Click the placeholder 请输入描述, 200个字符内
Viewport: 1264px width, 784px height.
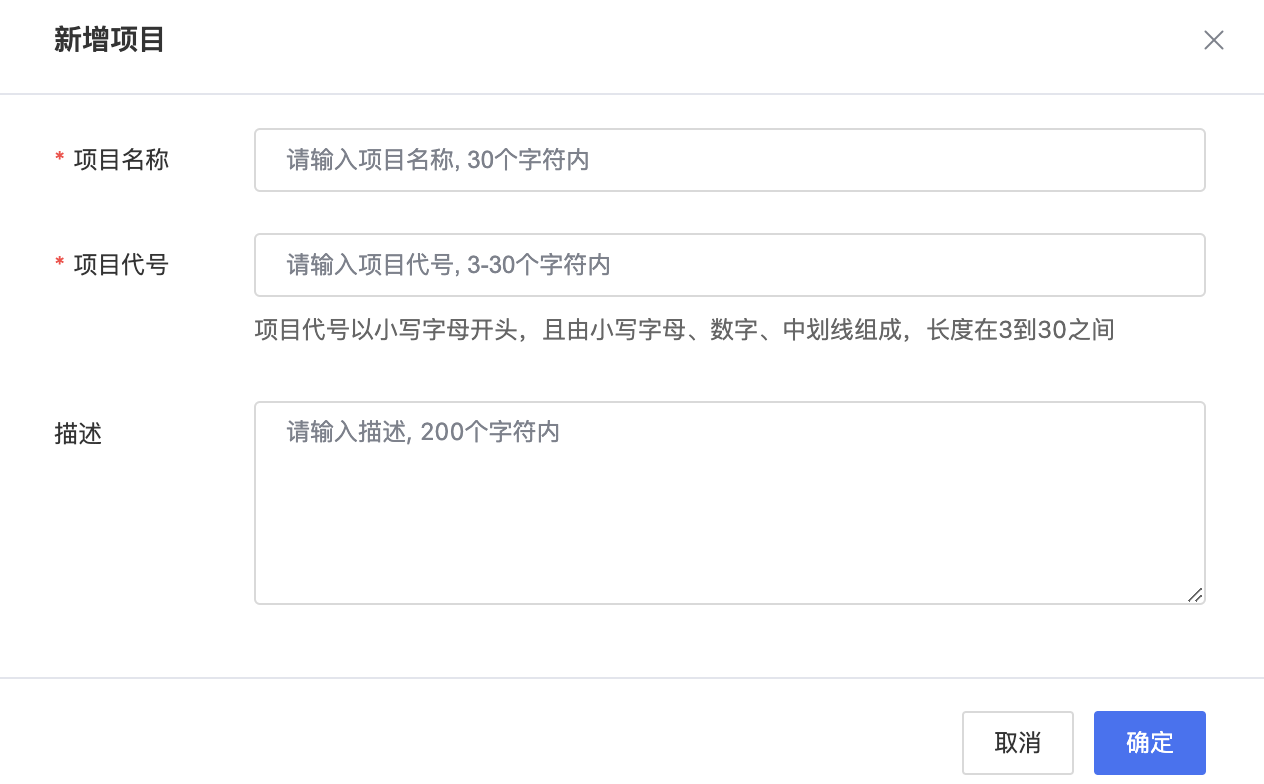point(423,432)
